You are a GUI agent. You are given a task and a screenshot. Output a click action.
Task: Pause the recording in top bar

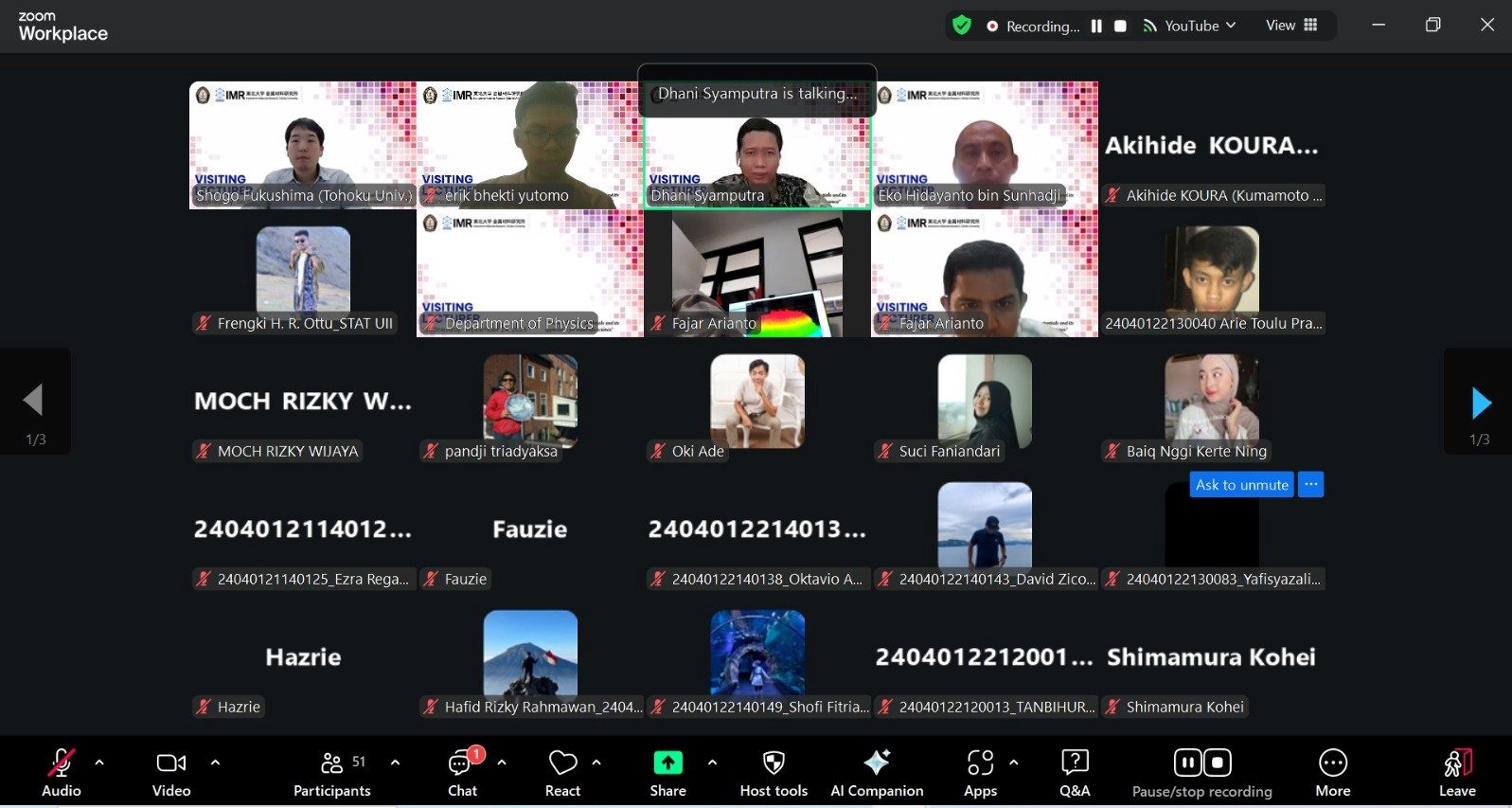click(x=1096, y=27)
